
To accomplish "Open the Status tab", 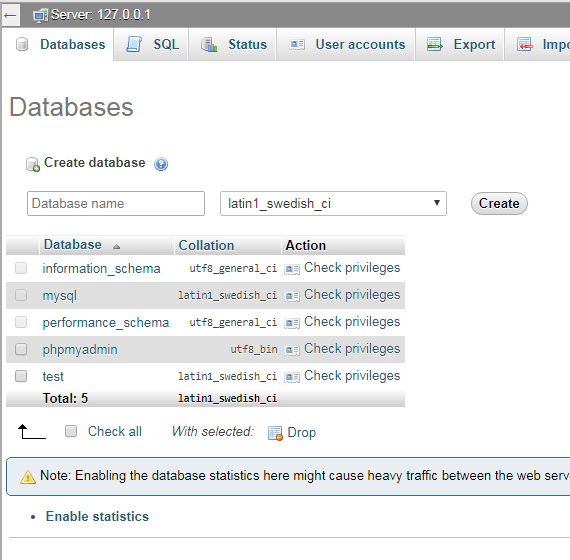I will (x=232, y=45).
